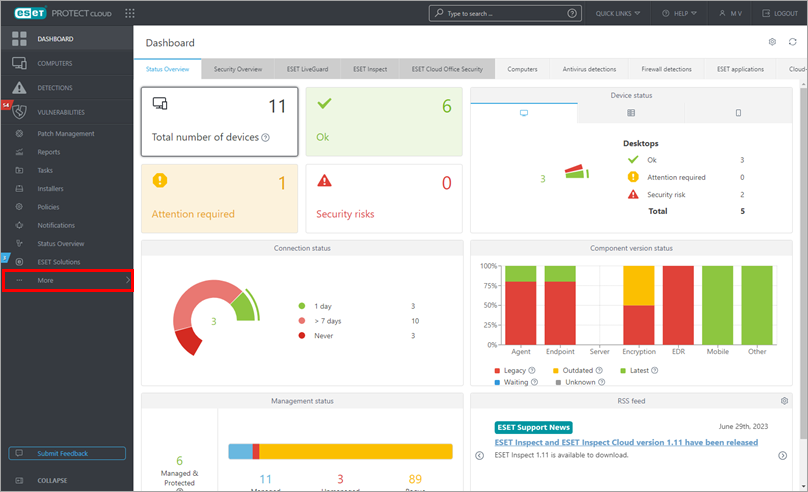Open the apps grid icon beside the ESET logo
Screen dimensions: 808x492
[130, 13]
